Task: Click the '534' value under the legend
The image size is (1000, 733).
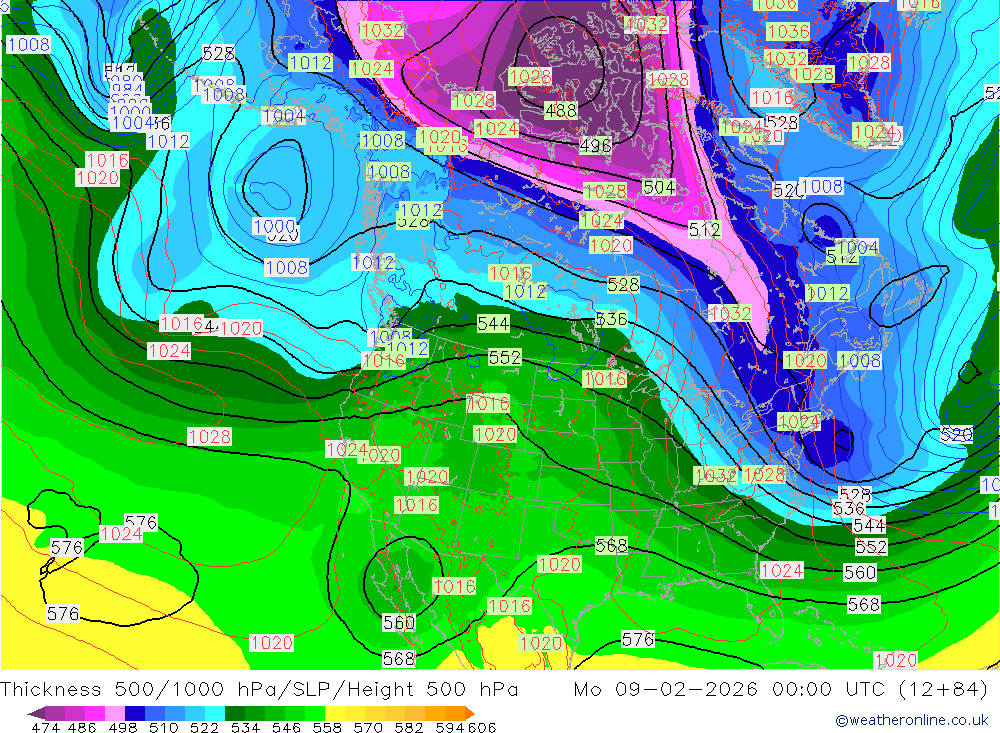Action: [246, 728]
